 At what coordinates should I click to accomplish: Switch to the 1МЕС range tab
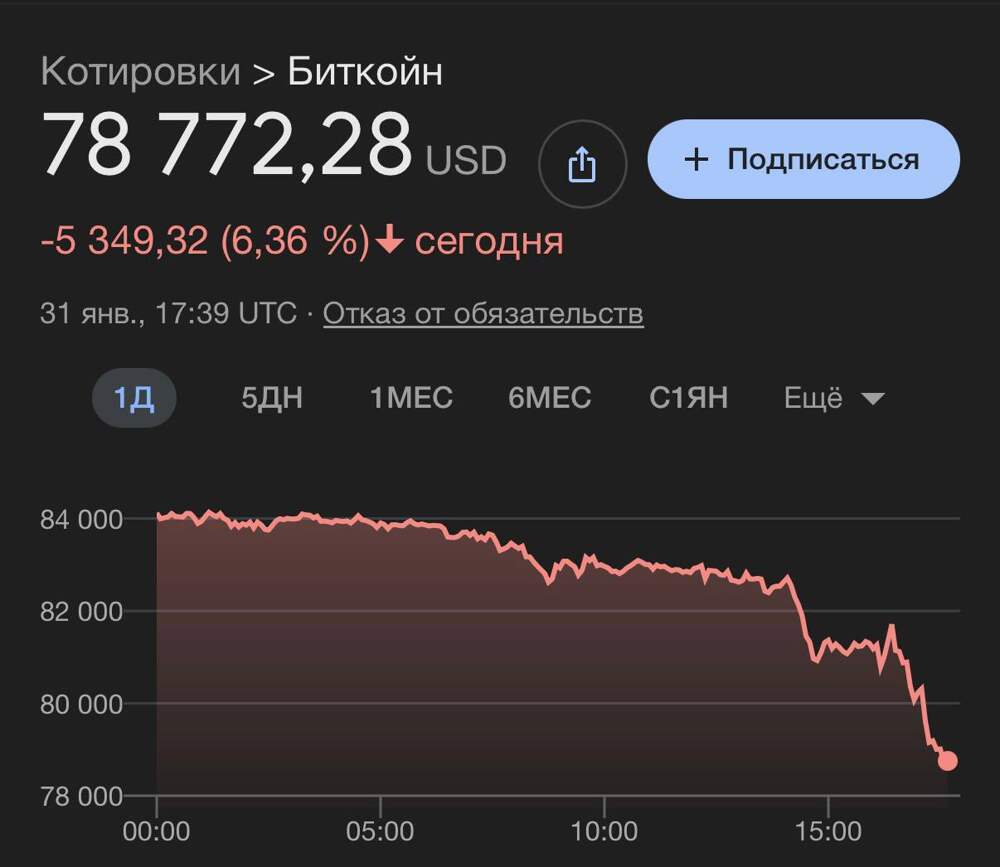point(411,398)
